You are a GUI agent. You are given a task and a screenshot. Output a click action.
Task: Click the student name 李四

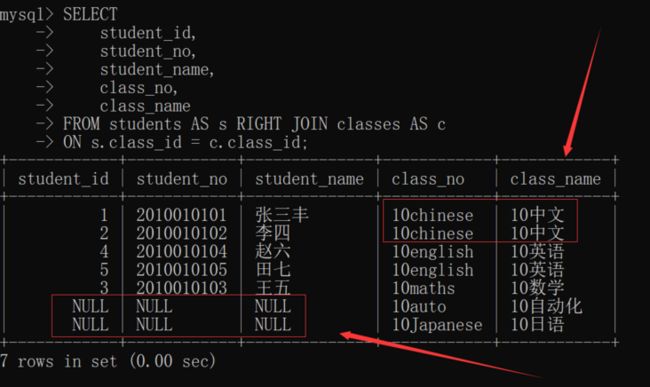273,233
